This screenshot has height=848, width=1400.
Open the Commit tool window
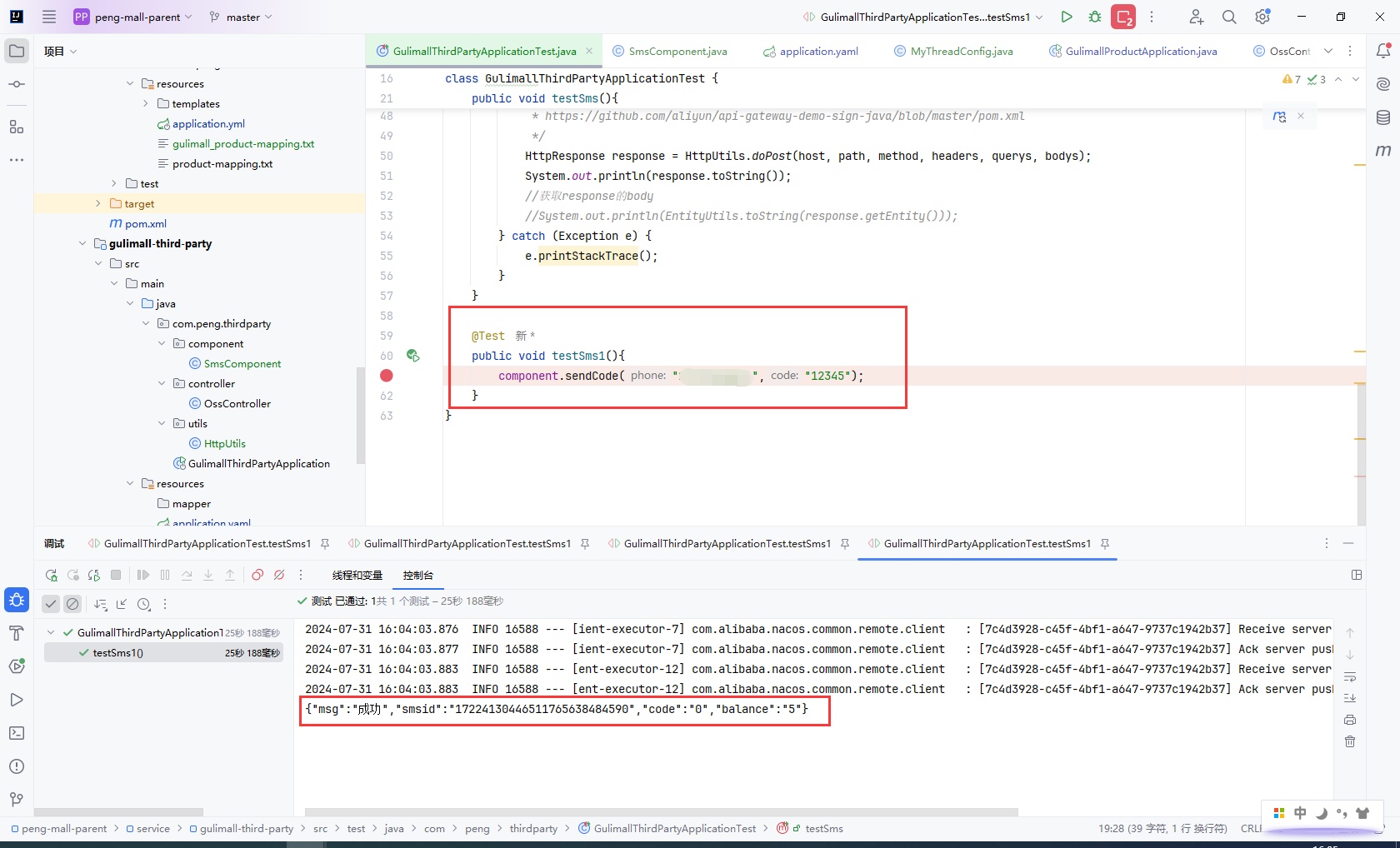pos(17,84)
